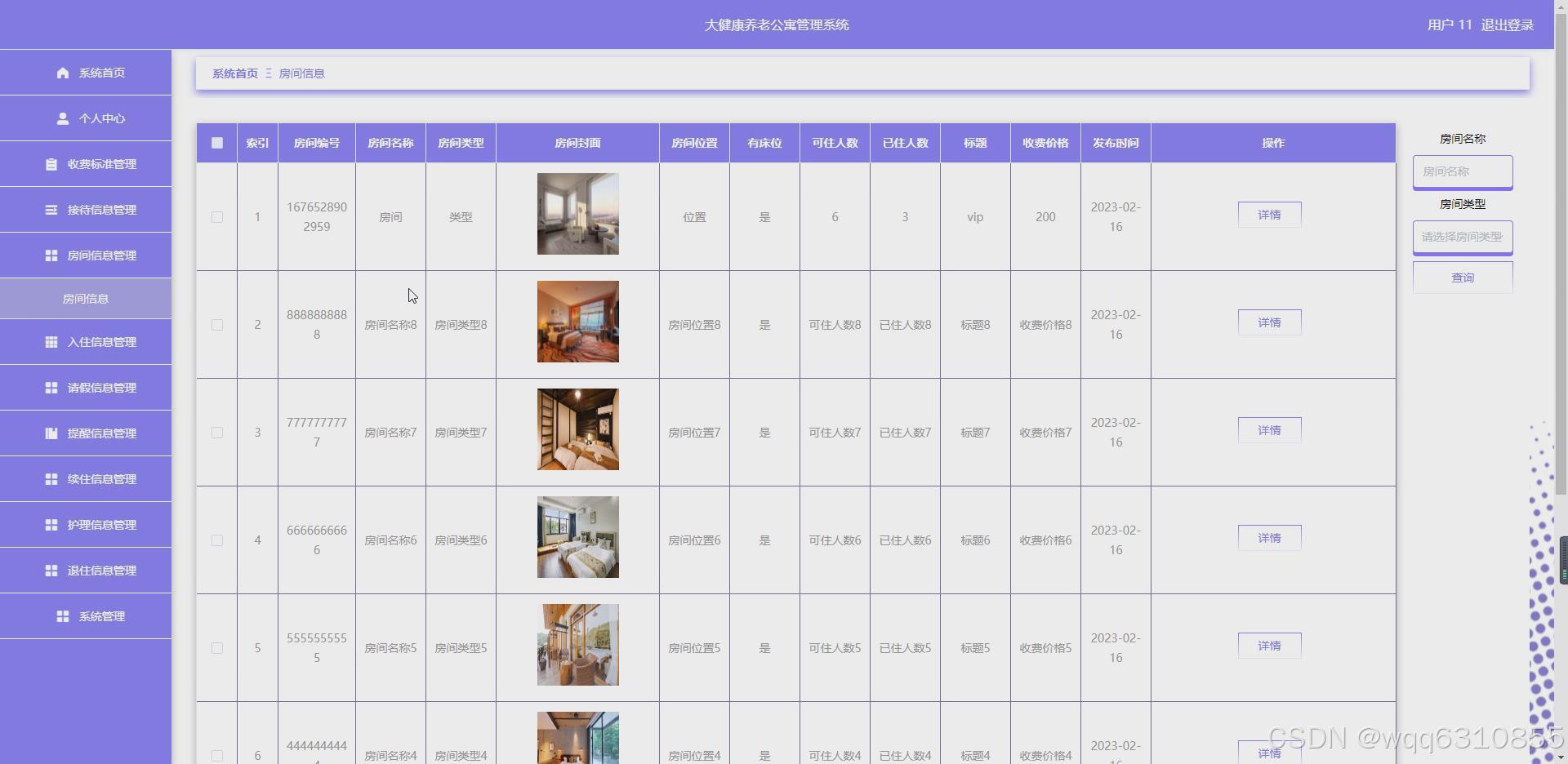Click the 房间名称 search input field

(x=1463, y=171)
